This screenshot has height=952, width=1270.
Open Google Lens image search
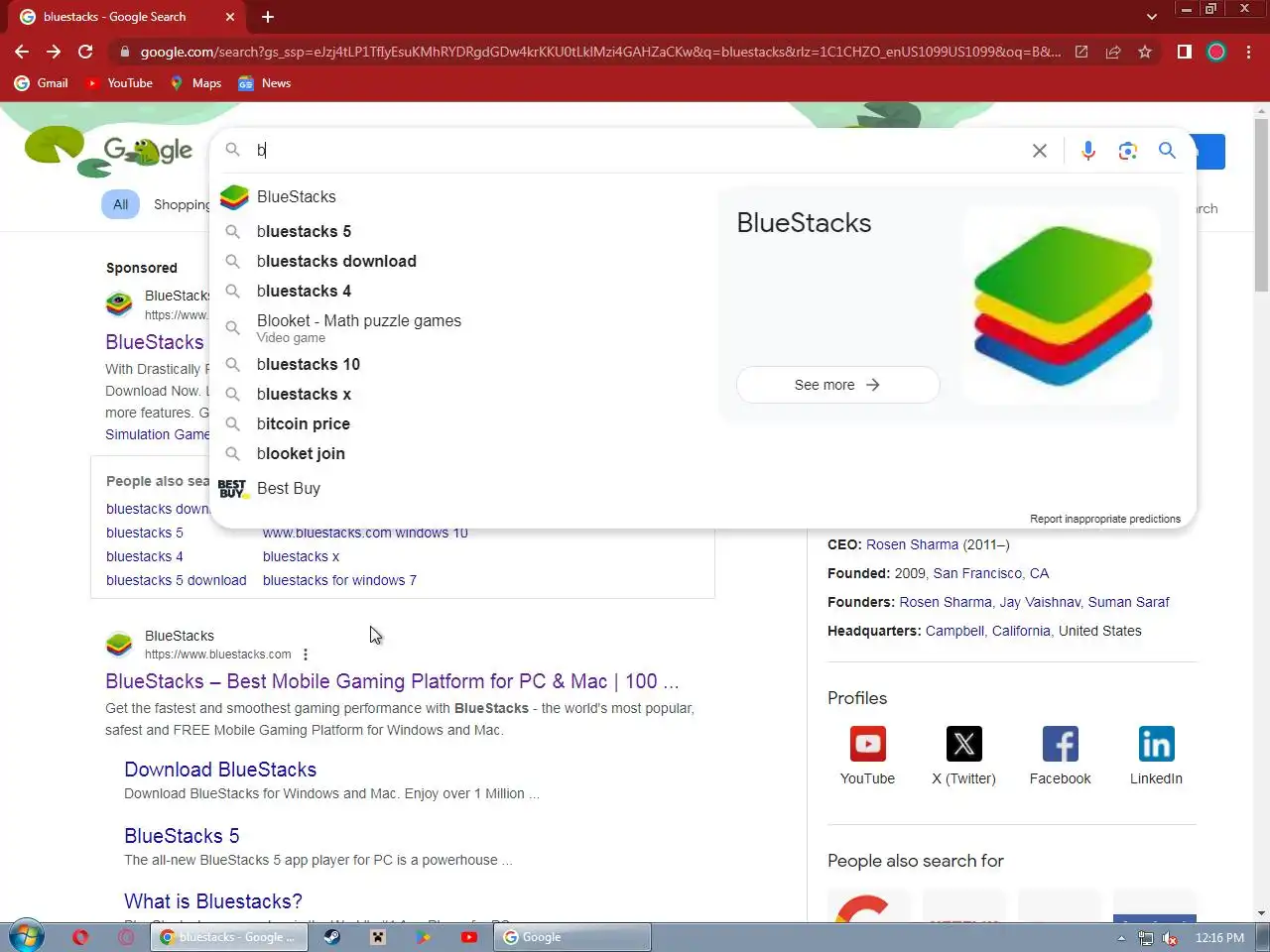pos(1127,151)
